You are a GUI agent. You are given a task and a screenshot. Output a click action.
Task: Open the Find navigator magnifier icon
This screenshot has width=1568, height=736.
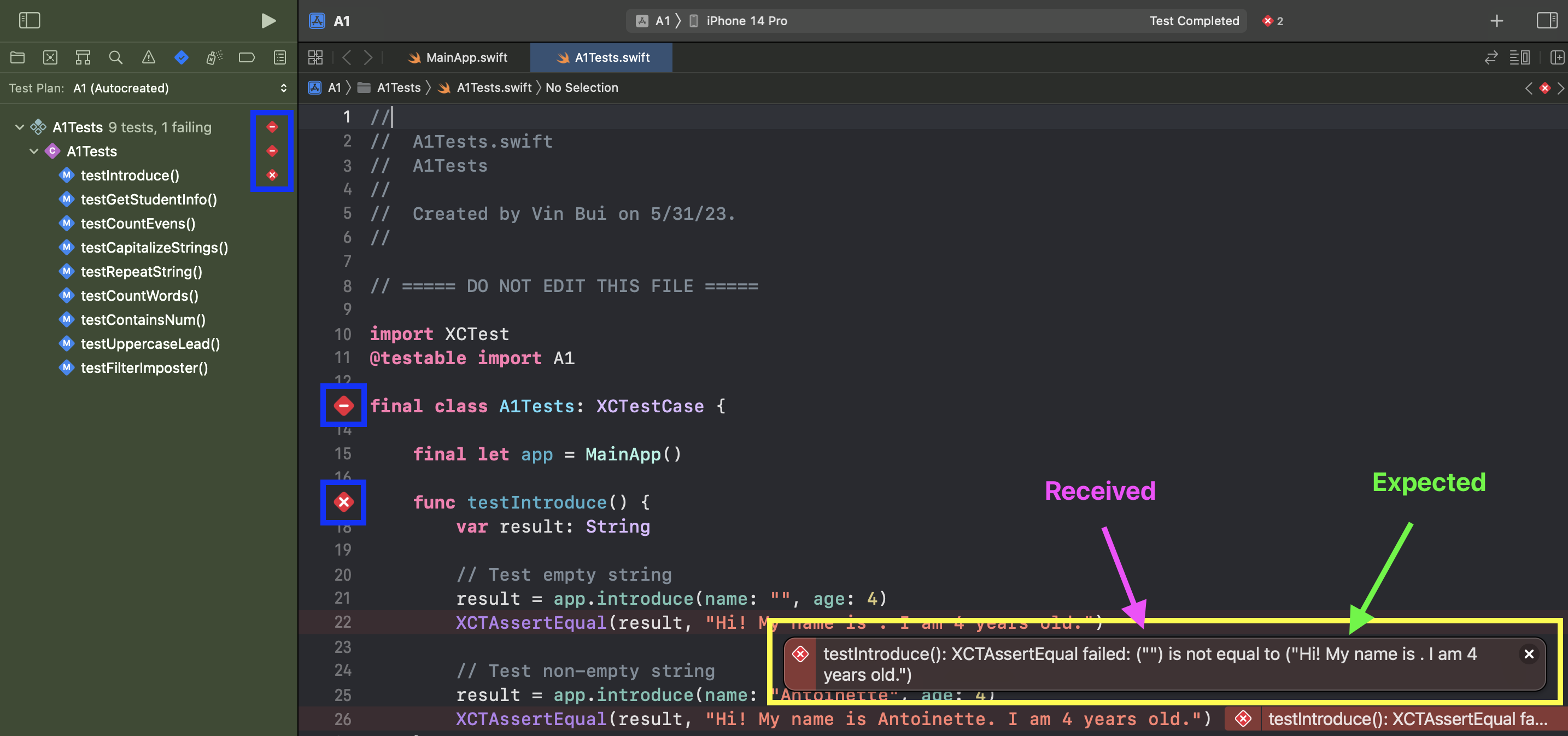click(116, 58)
